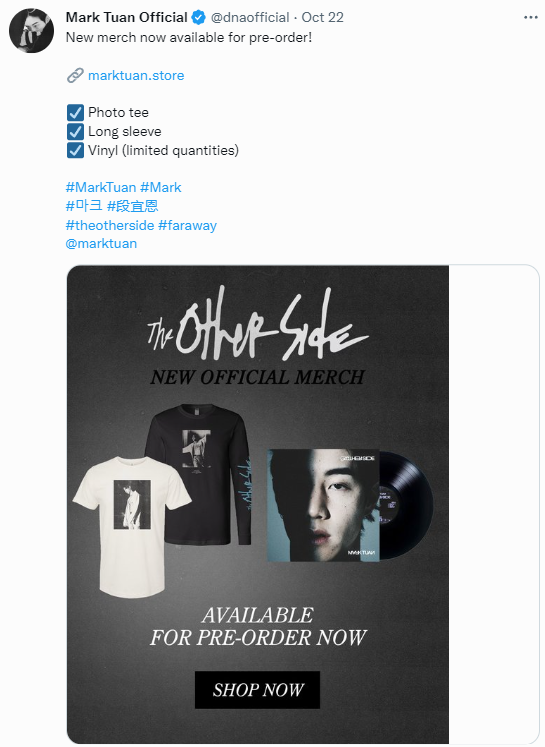The image size is (545, 747).
Task: Click the Vinyl check mark emoji
Action: pyautogui.click(x=75, y=150)
